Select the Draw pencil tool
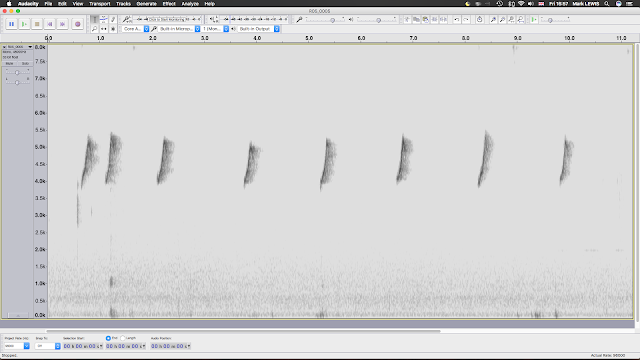Screen dimensions: 640x360 pyautogui.click(x=113, y=19)
